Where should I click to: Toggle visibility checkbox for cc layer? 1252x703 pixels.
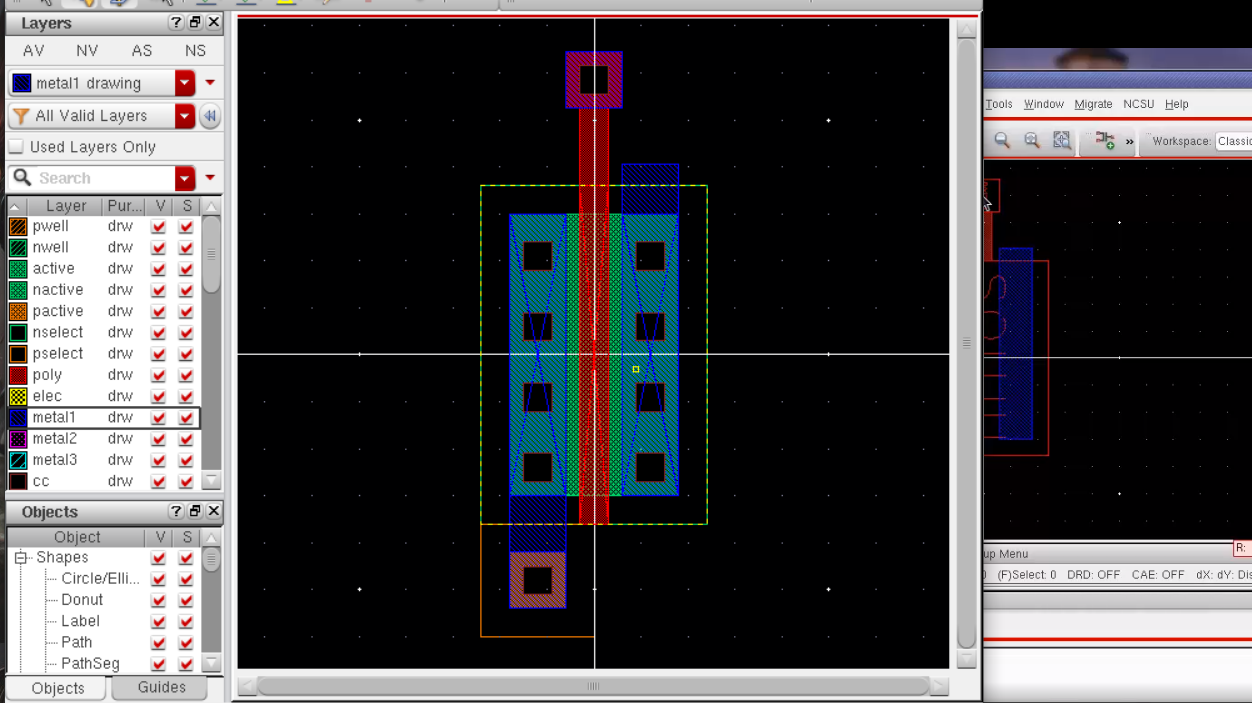[158, 481]
